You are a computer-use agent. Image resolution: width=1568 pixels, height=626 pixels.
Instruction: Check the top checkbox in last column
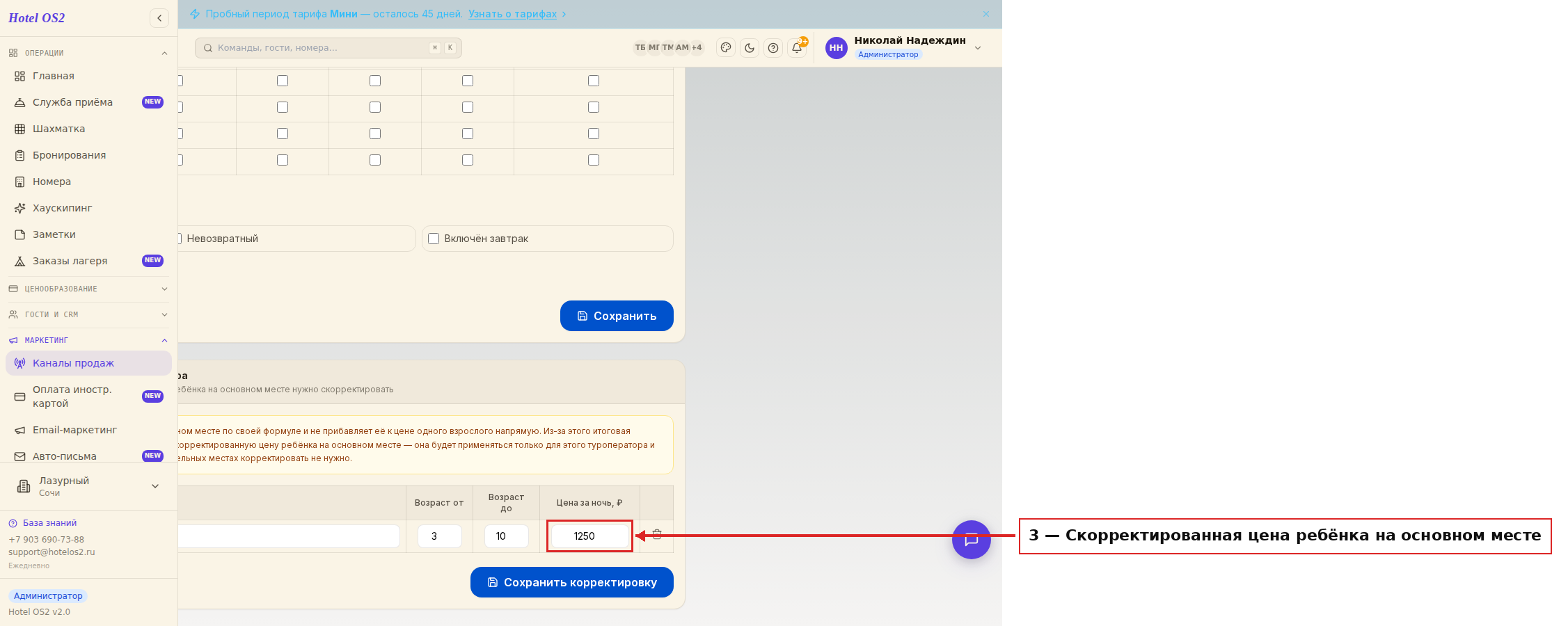point(594,81)
